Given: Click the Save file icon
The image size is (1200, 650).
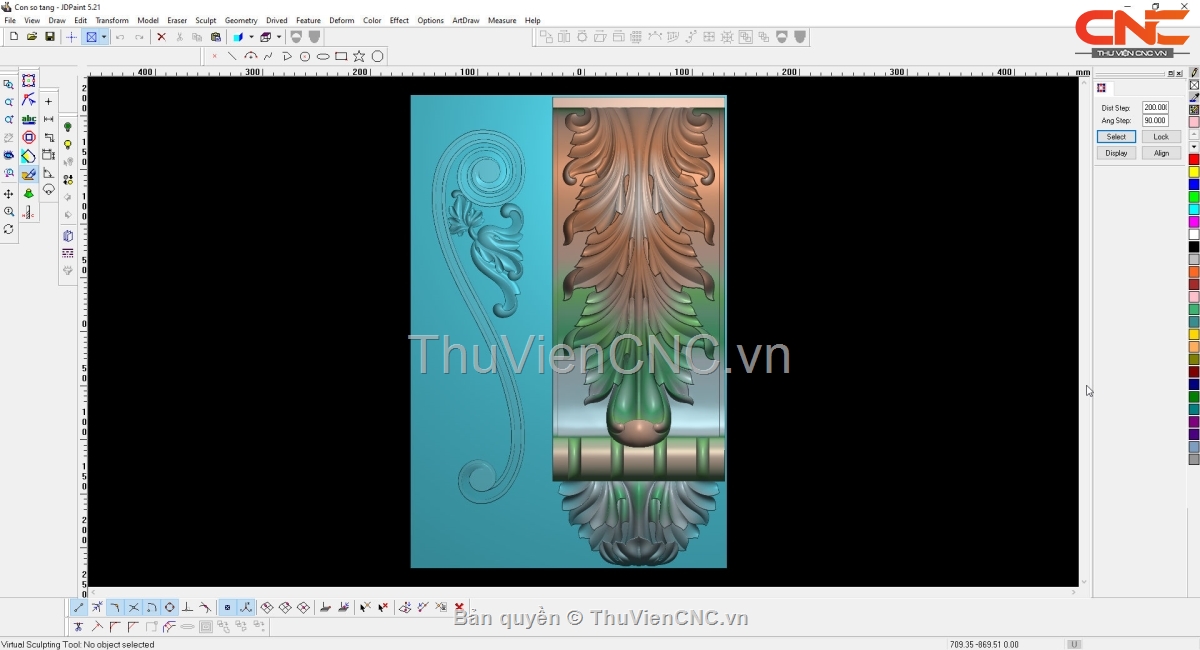Looking at the screenshot, I should (x=49, y=37).
